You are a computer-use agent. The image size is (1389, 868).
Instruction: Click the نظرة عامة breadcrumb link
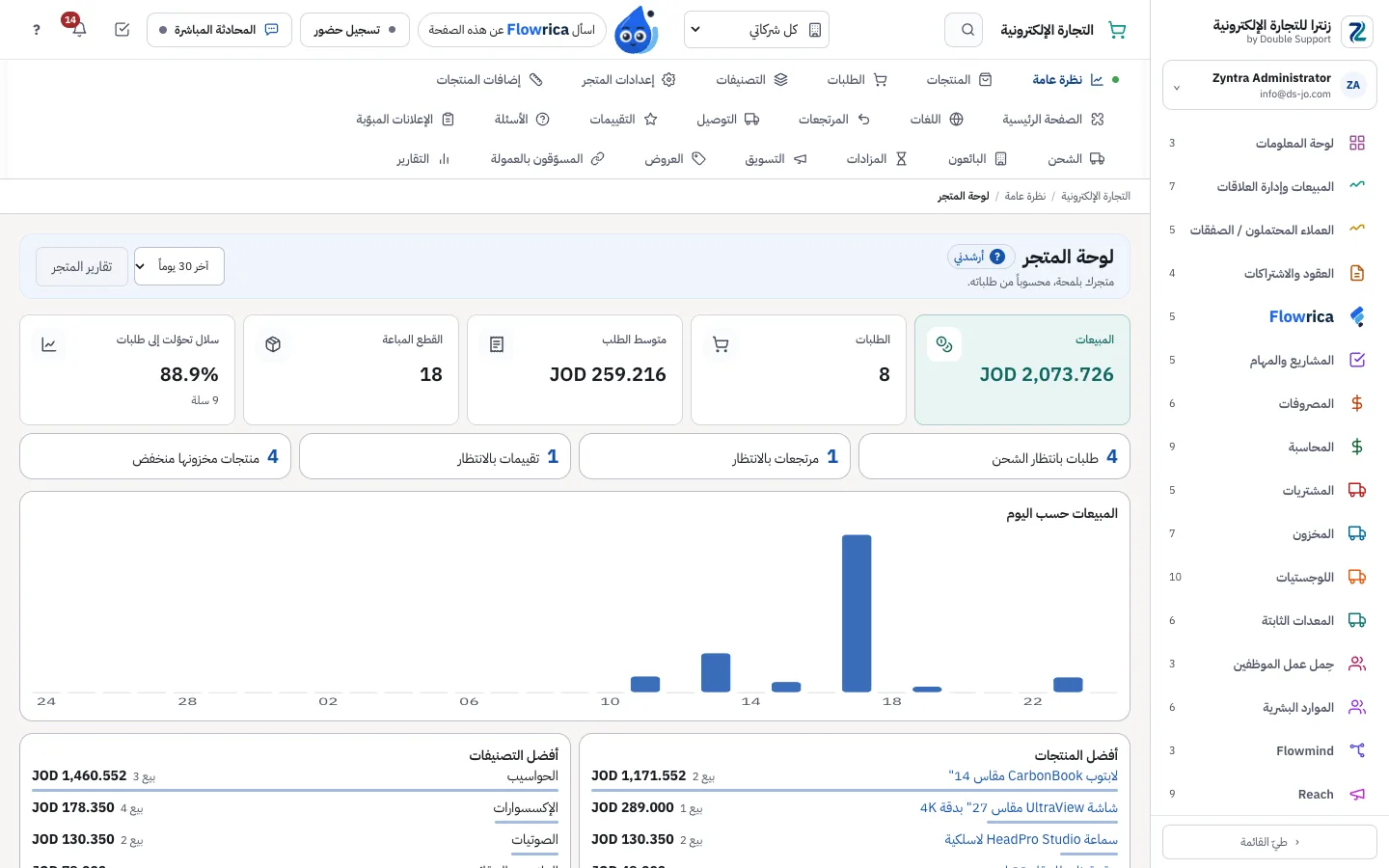[x=1024, y=196]
